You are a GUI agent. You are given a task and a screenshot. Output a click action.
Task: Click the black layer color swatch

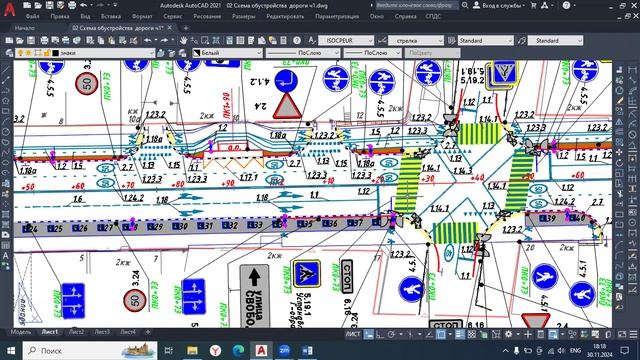click(56, 53)
